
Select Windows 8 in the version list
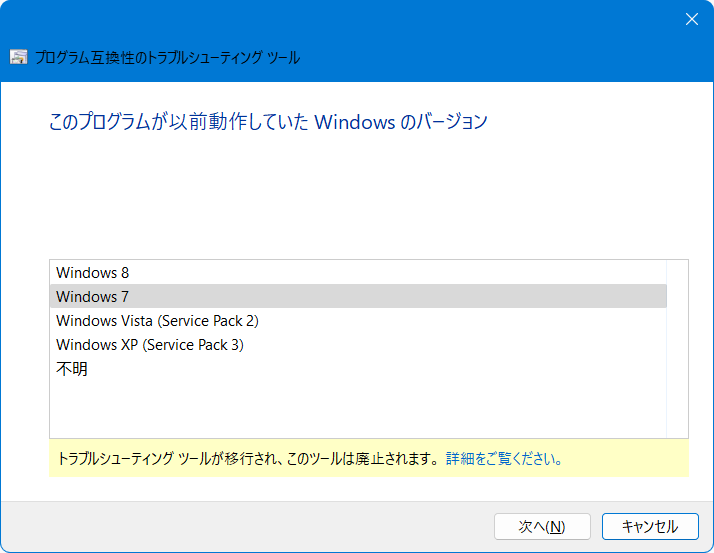point(358,272)
